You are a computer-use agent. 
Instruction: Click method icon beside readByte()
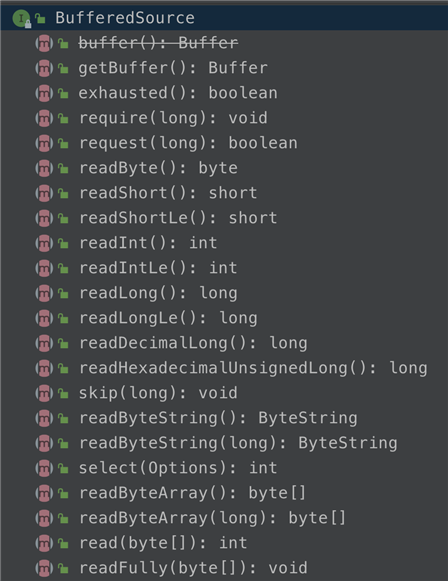pos(44,169)
